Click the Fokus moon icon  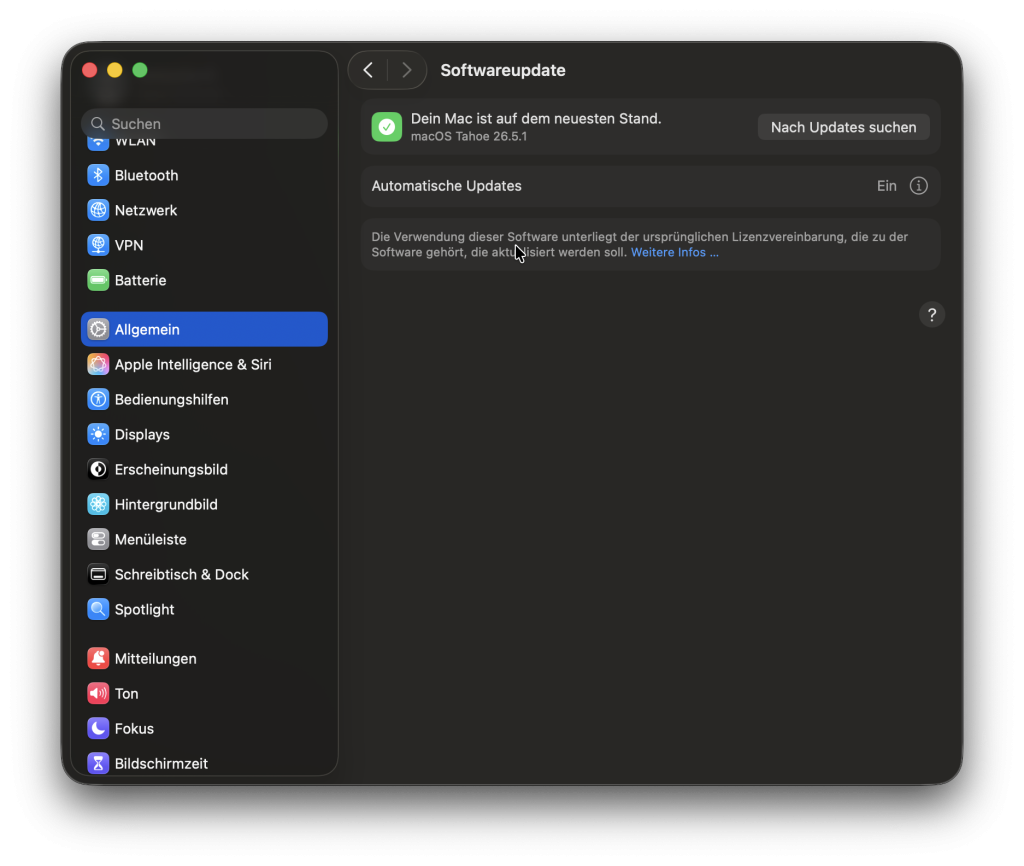click(98, 728)
